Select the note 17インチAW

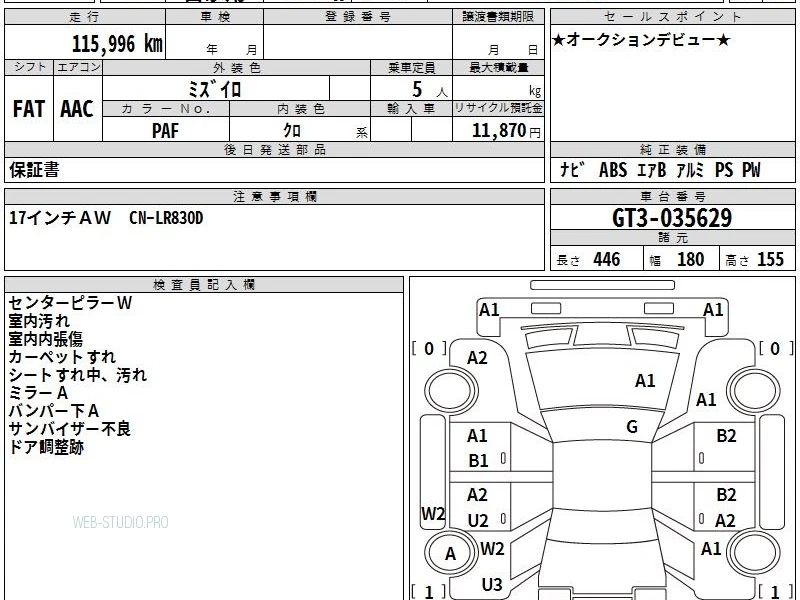pyautogui.click(x=60, y=218)
